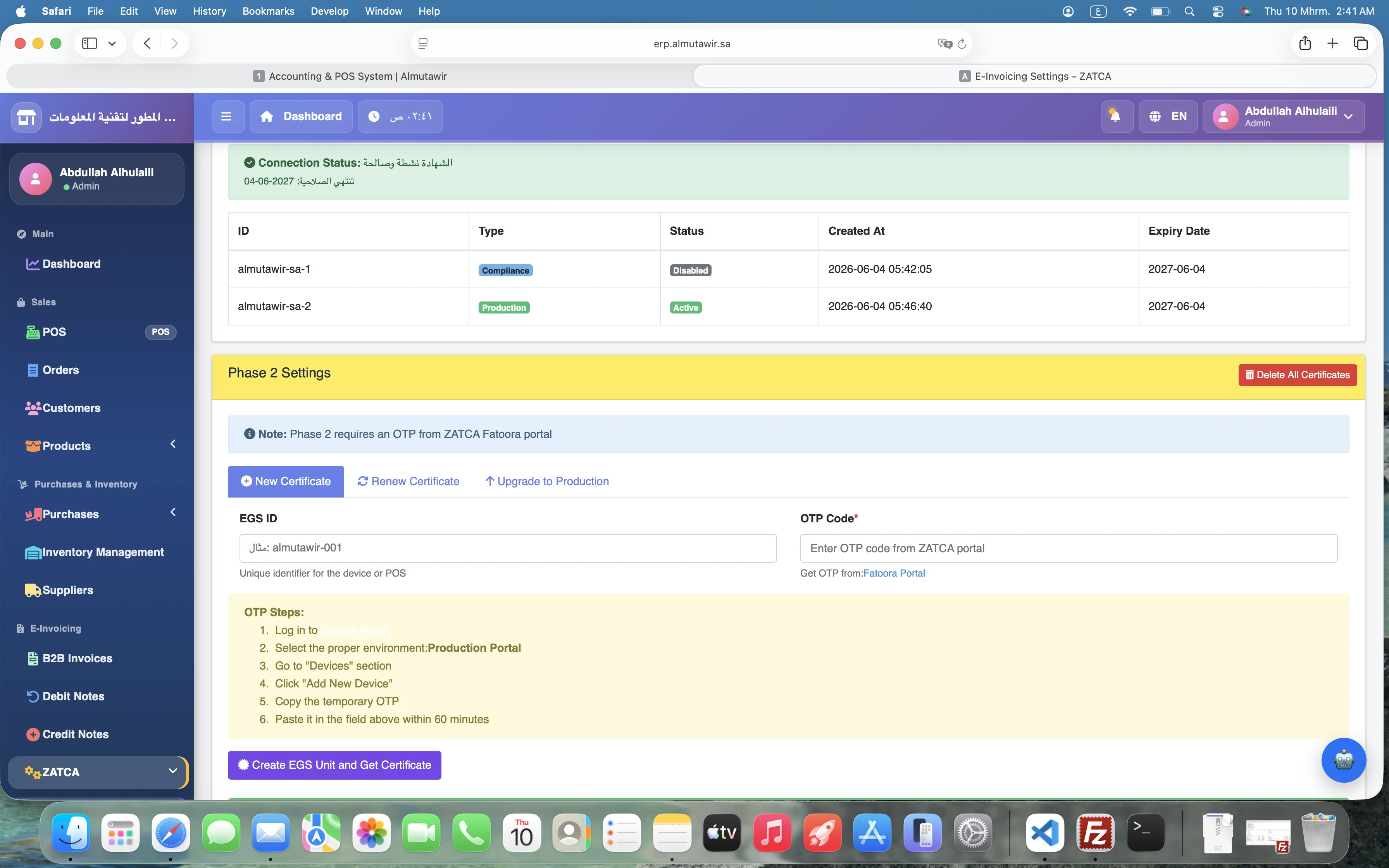The image size is (1389, 868).
Task: Open Terminal from the Dock
Action: pyautogui.click(x=1146, y=832)
